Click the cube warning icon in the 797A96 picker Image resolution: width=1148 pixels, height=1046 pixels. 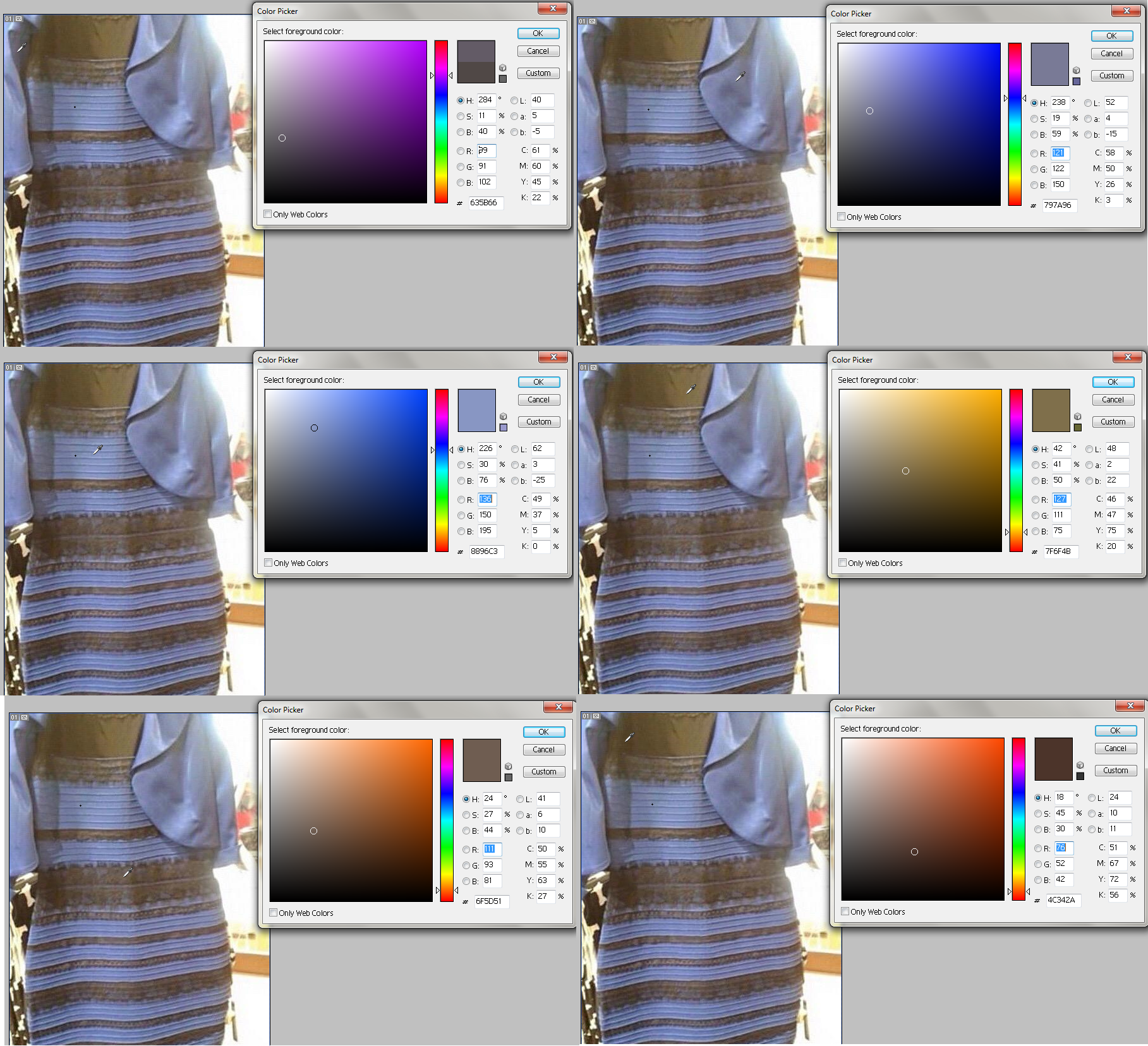coord(1077,70)
